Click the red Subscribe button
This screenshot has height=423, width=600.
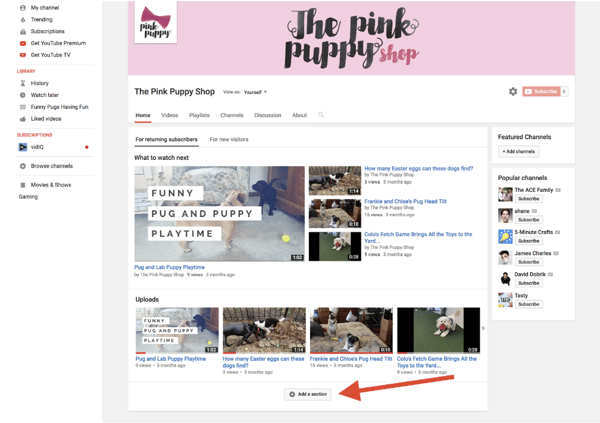click(x=541, y=91)
